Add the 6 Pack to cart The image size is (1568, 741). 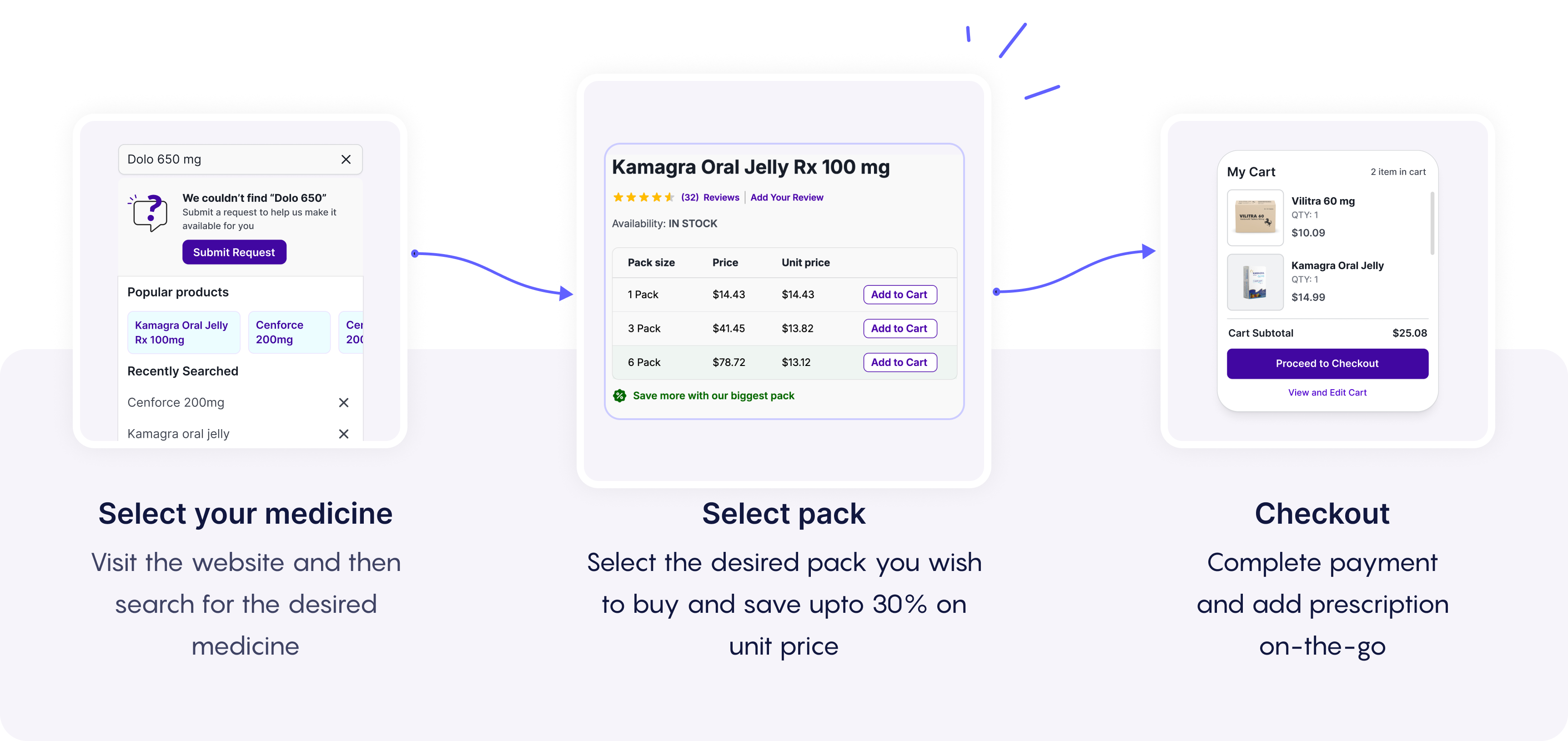(900, 363)
